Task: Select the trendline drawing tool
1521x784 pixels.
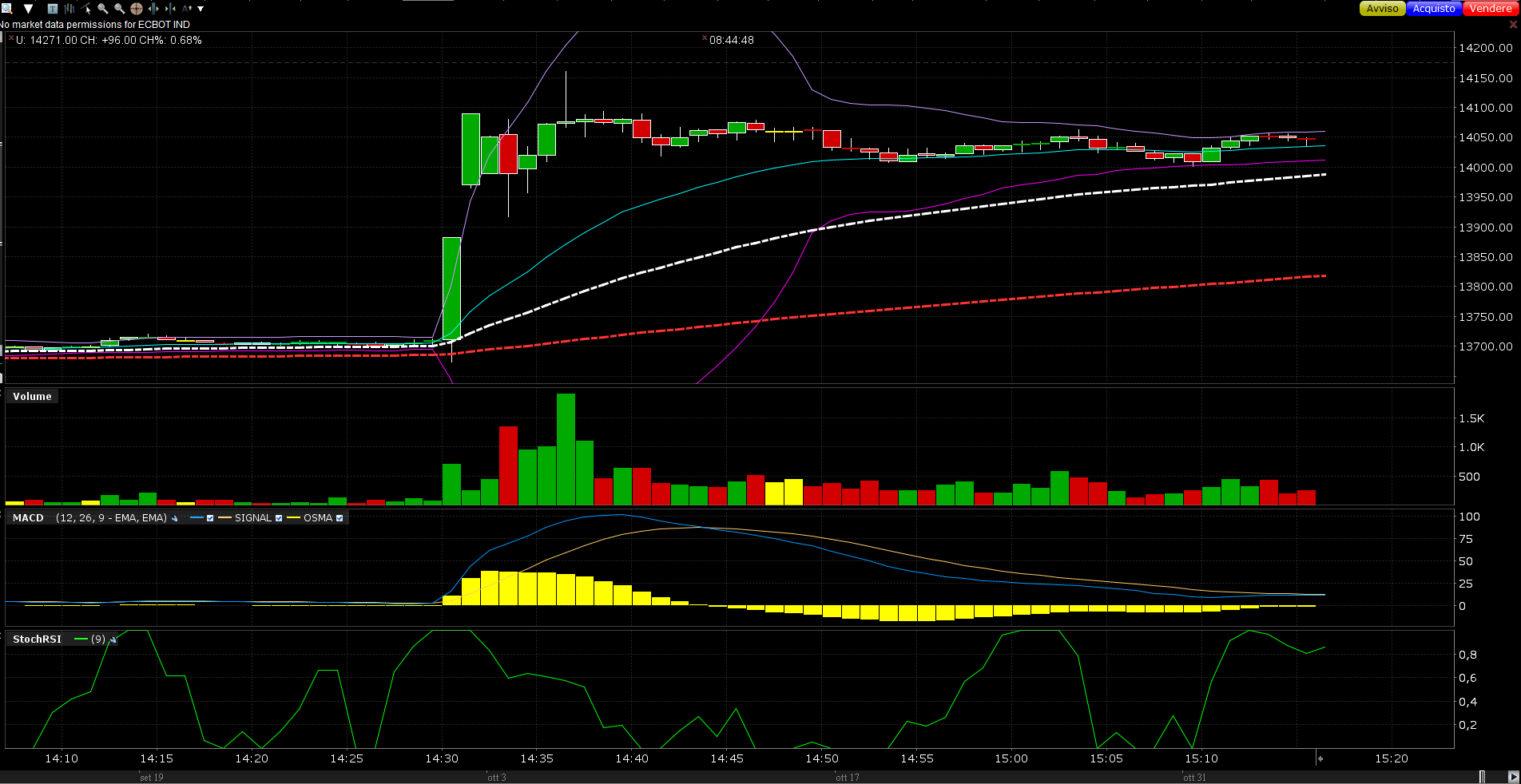Action: (86, 9)
